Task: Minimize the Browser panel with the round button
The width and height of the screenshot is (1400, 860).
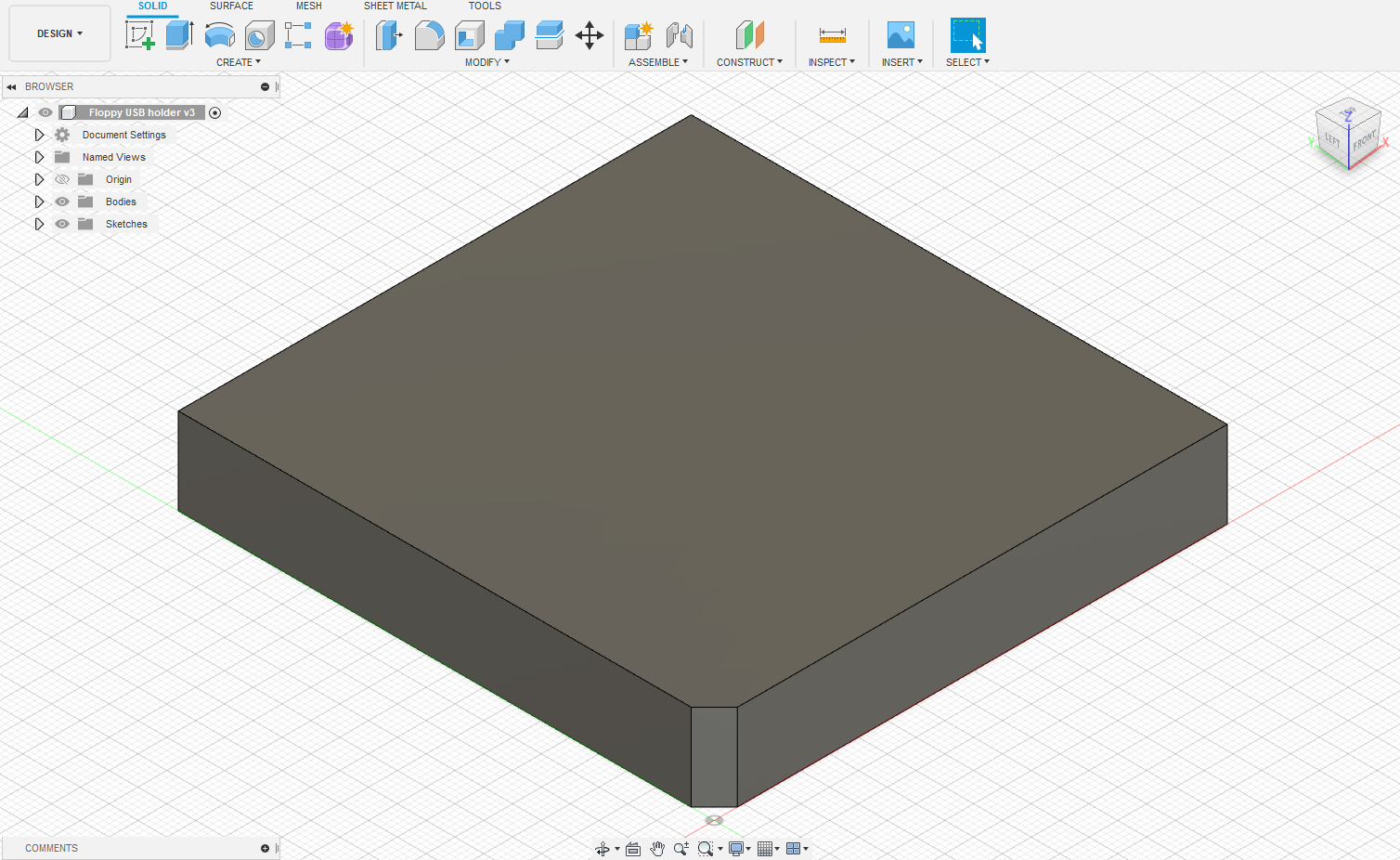Action: [265, 86]
